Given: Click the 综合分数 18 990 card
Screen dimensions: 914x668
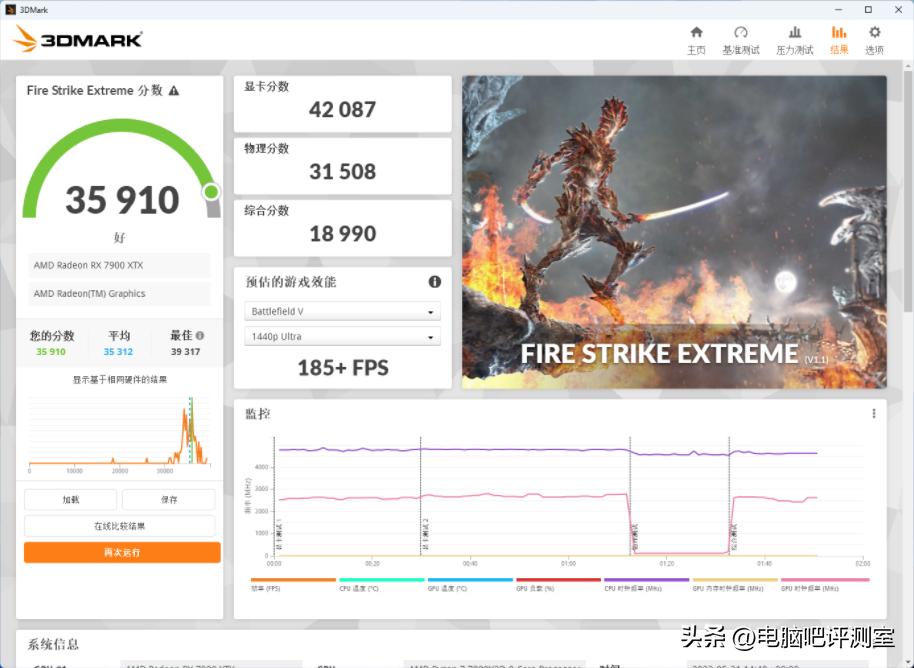Looking at the screenshot, I should pos(342,228).
